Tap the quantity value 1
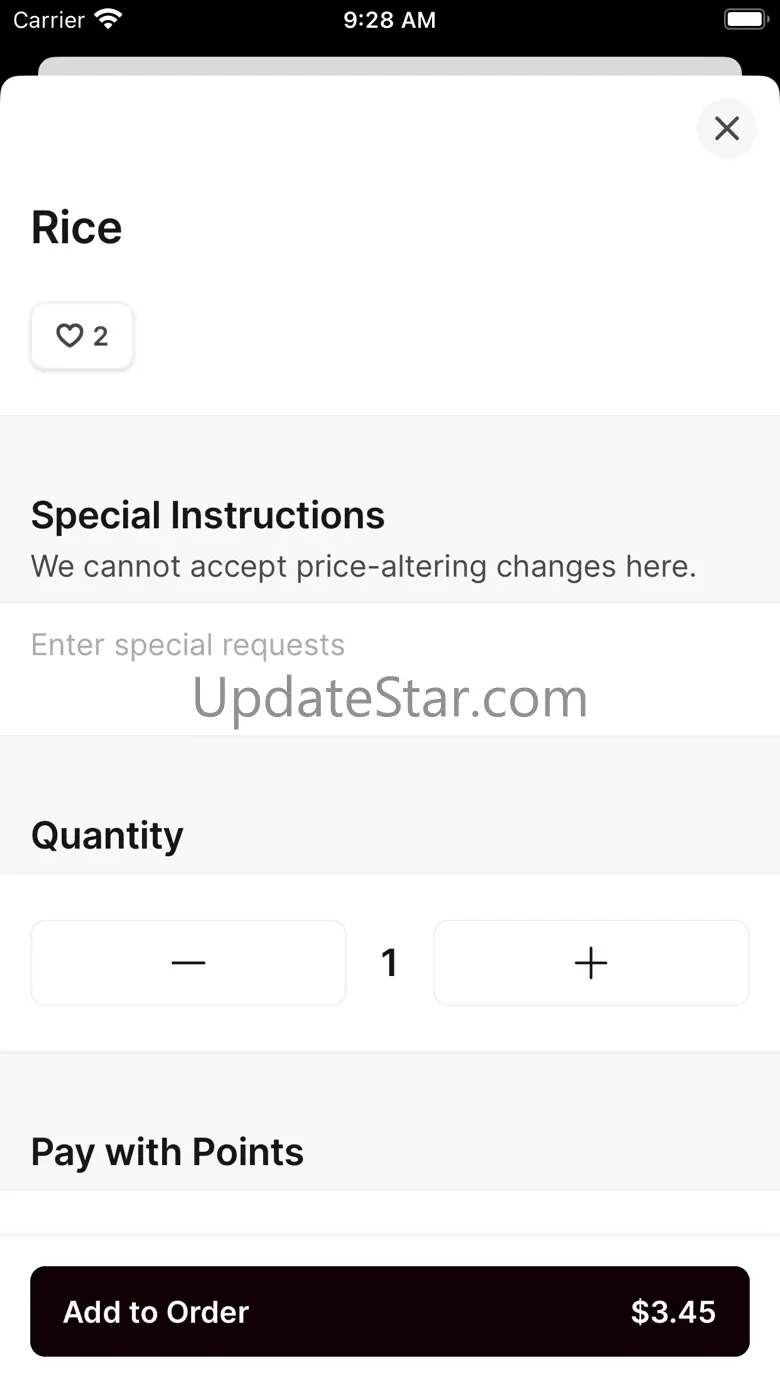The height and width of the screenshot is (1387, 780). 389,963
